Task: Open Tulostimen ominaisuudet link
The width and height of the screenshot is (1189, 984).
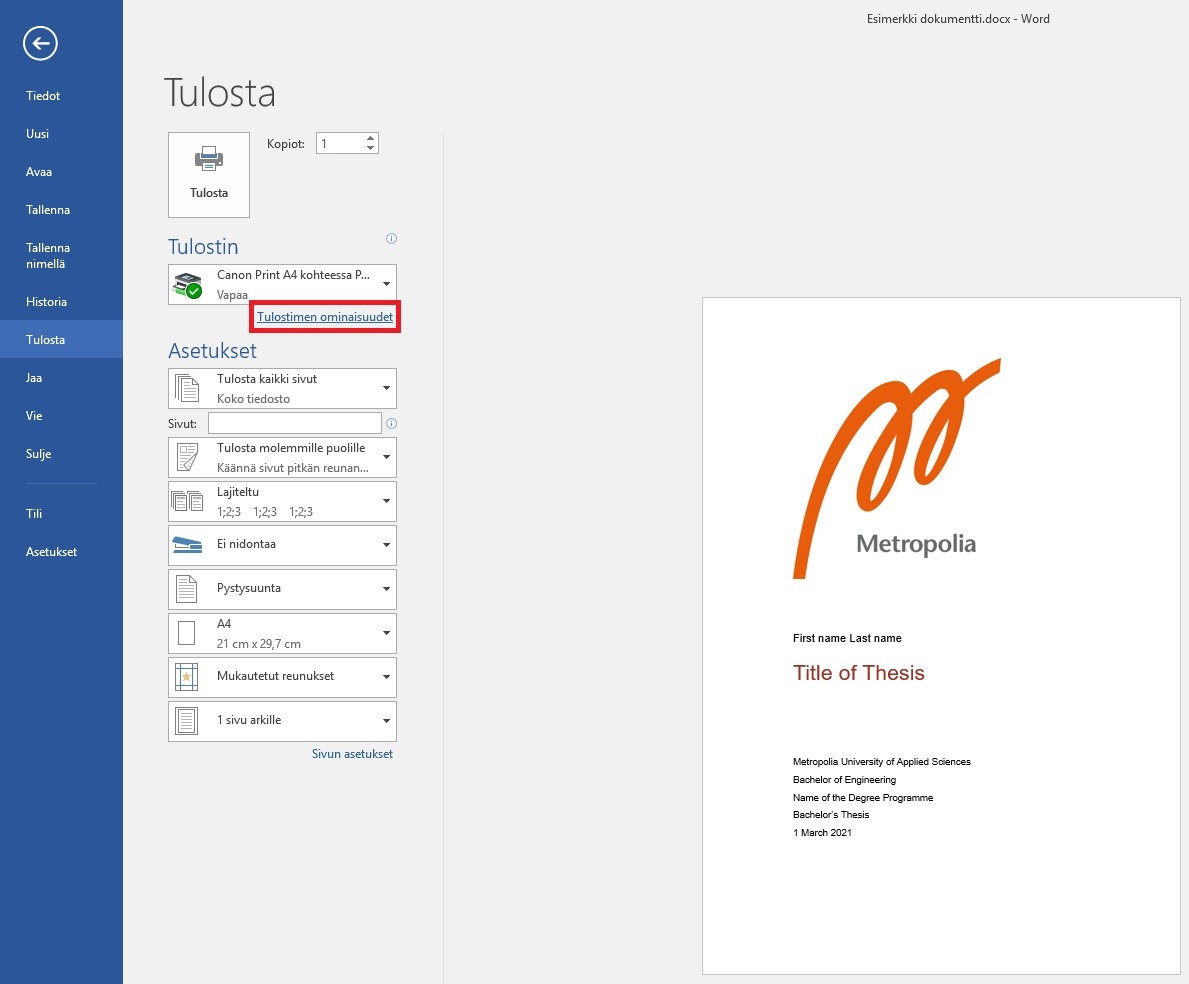Action: click(x=325, y=317)
